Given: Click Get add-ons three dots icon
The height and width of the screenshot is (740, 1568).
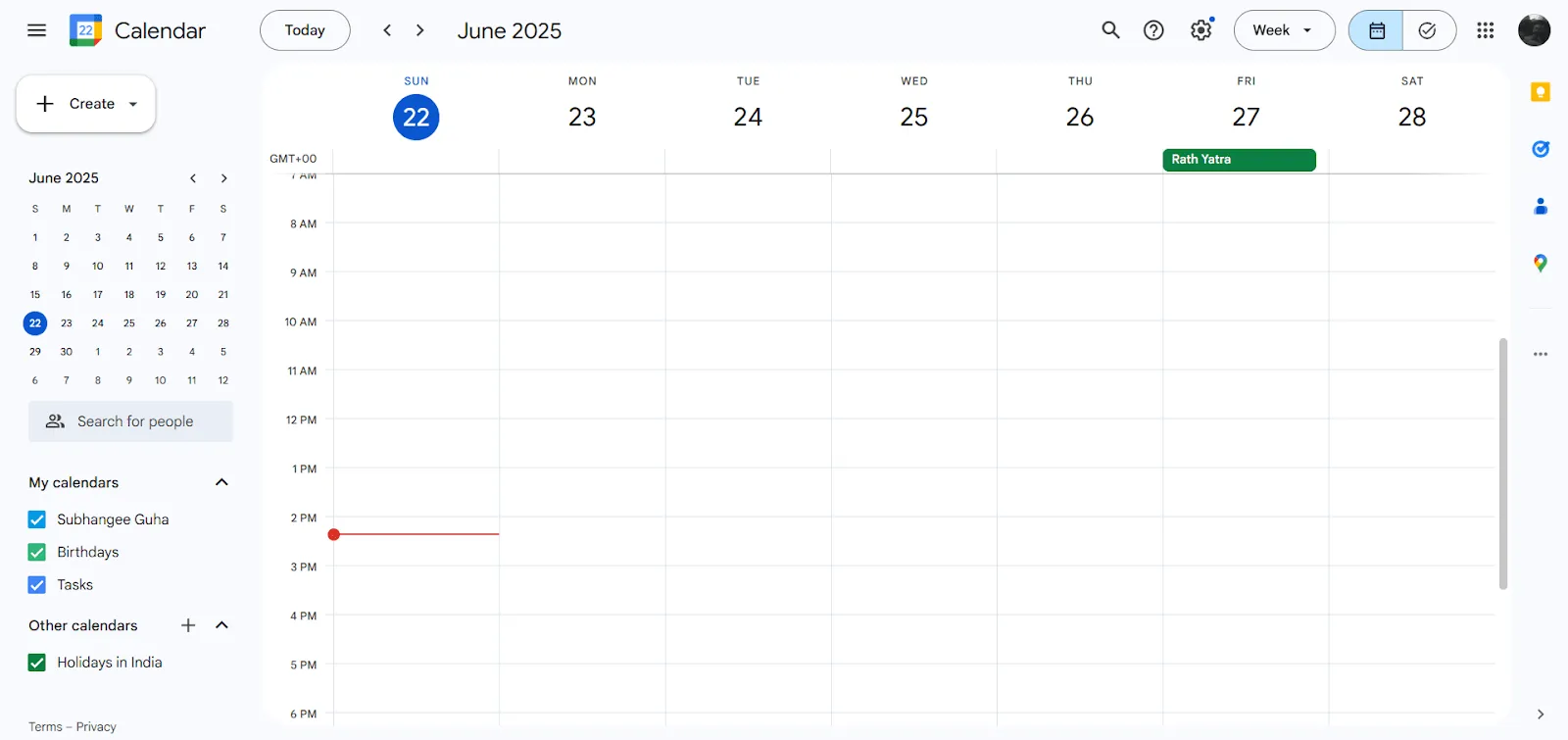Looking at the screenshot, I should pyautogui.click(x=1541, y=354).
